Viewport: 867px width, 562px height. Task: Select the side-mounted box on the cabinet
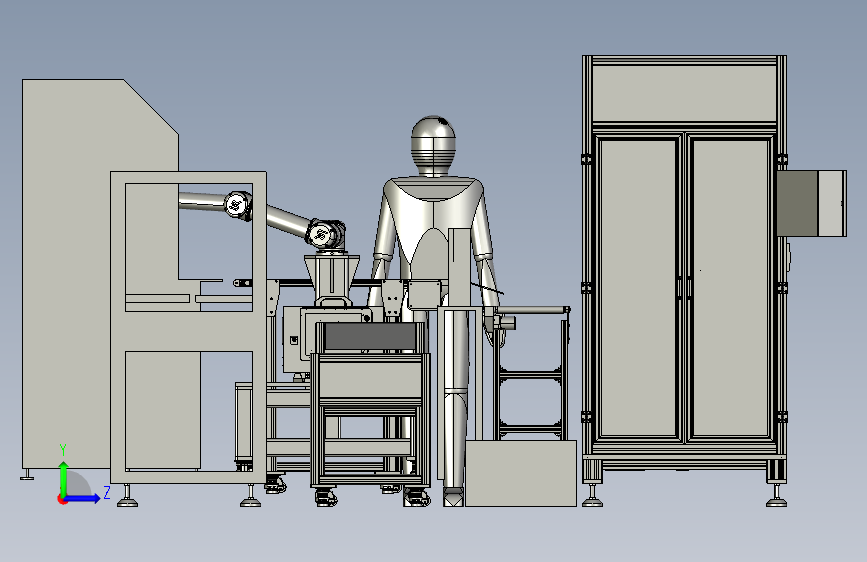click(812, 204)
